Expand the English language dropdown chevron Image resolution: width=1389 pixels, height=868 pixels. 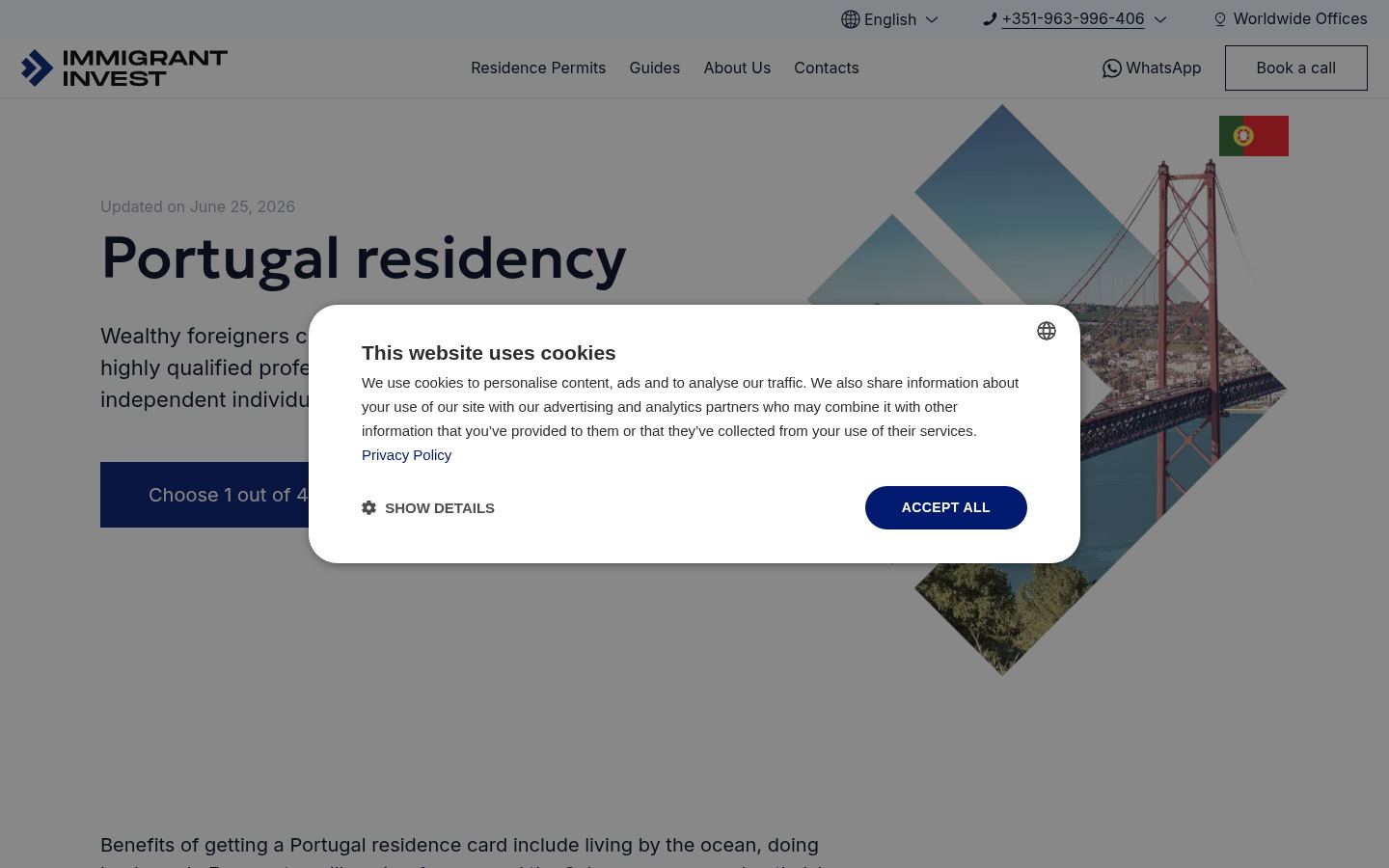[932, 19]
